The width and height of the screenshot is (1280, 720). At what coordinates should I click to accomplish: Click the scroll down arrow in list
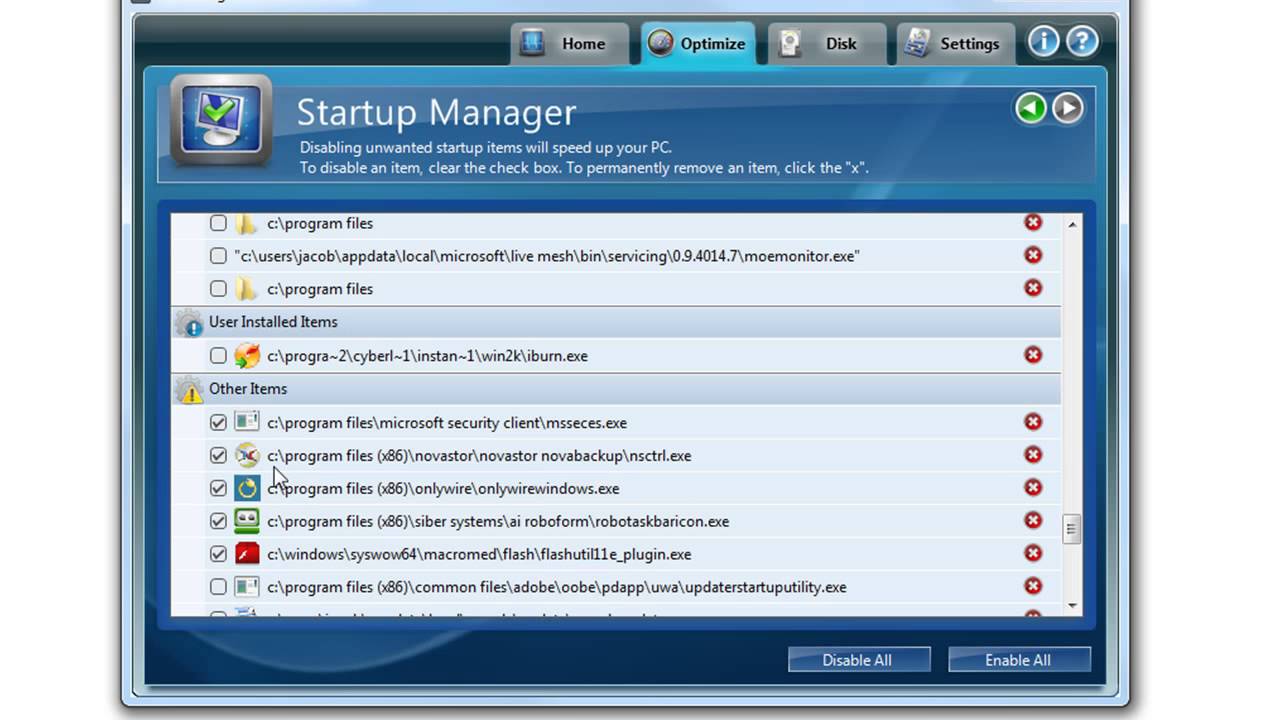pos(1072,605)
